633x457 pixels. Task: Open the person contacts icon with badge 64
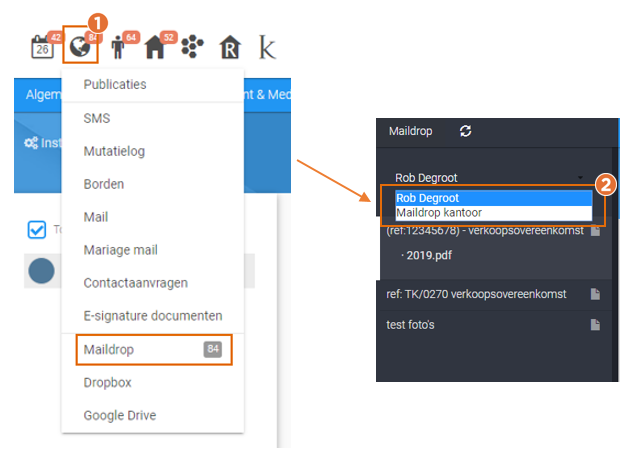[118, 47]
